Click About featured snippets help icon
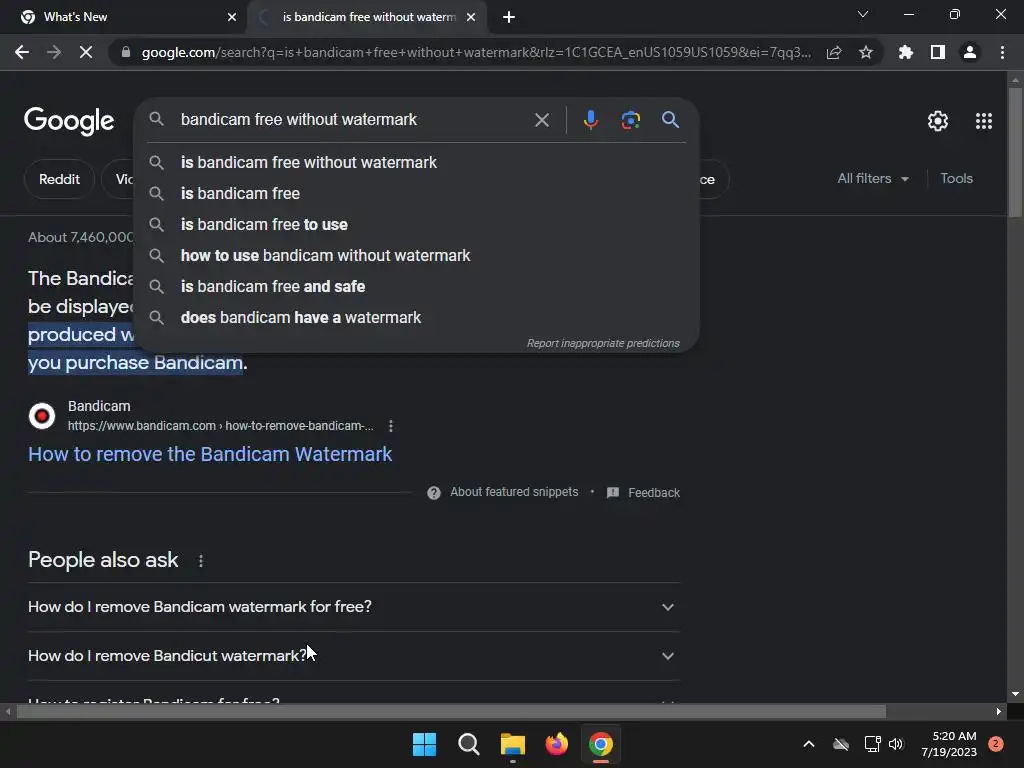1024x768 pixels. [434, 492]
